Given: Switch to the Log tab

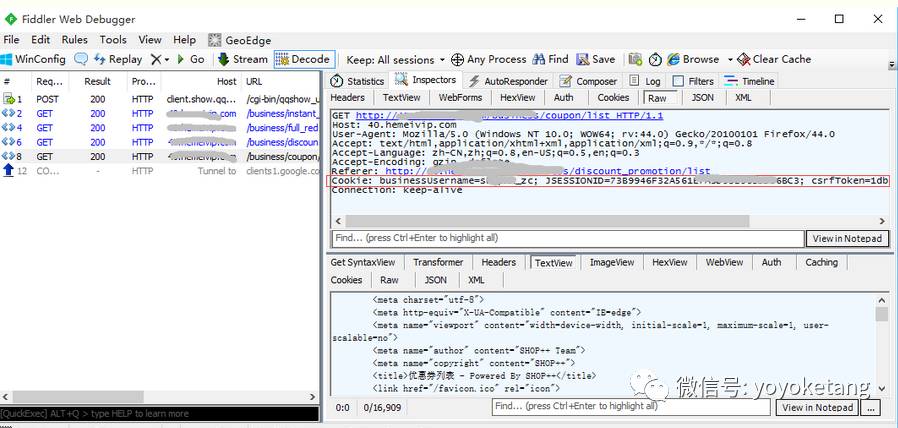Looking at the screenshot, I should point(645,81).
